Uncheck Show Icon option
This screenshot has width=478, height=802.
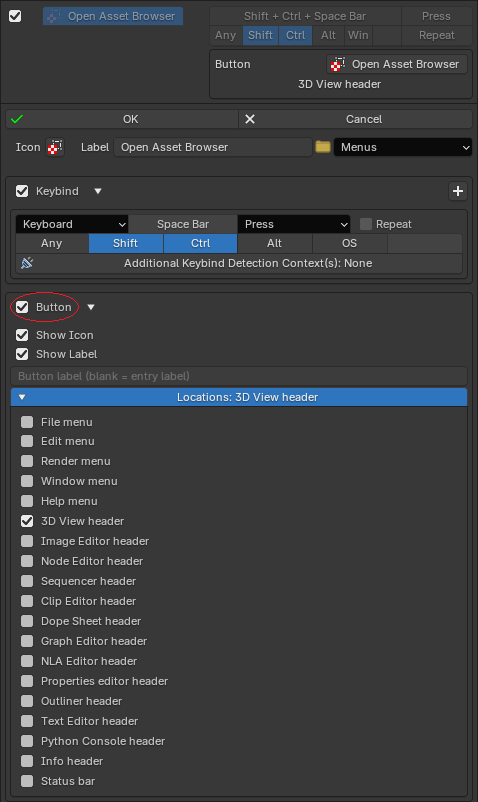22,335
